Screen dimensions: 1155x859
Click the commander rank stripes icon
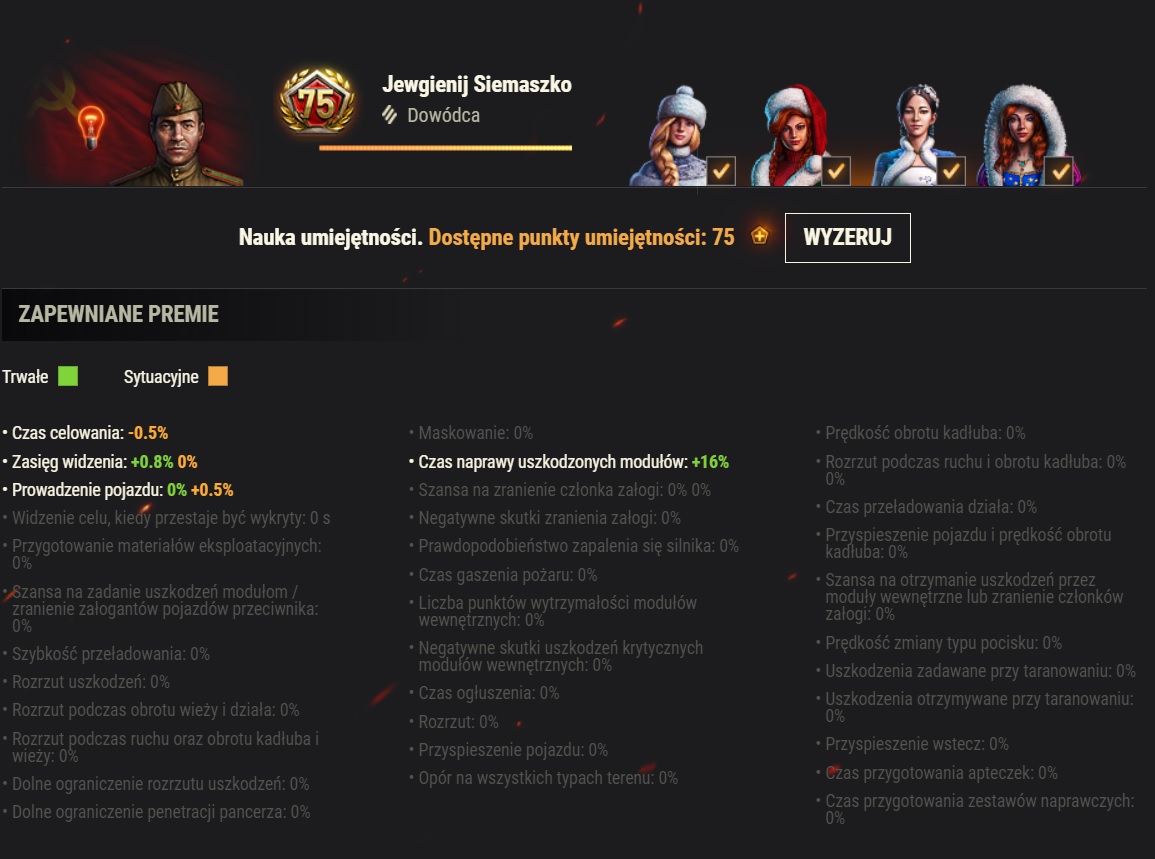click(390, 115)
